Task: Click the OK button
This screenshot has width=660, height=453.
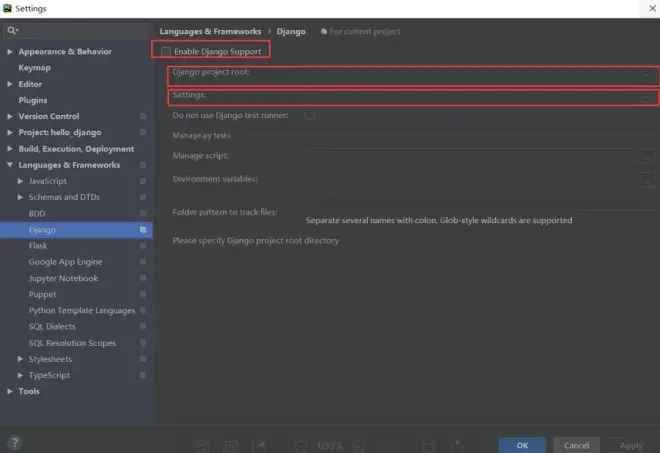Action: 522,445
